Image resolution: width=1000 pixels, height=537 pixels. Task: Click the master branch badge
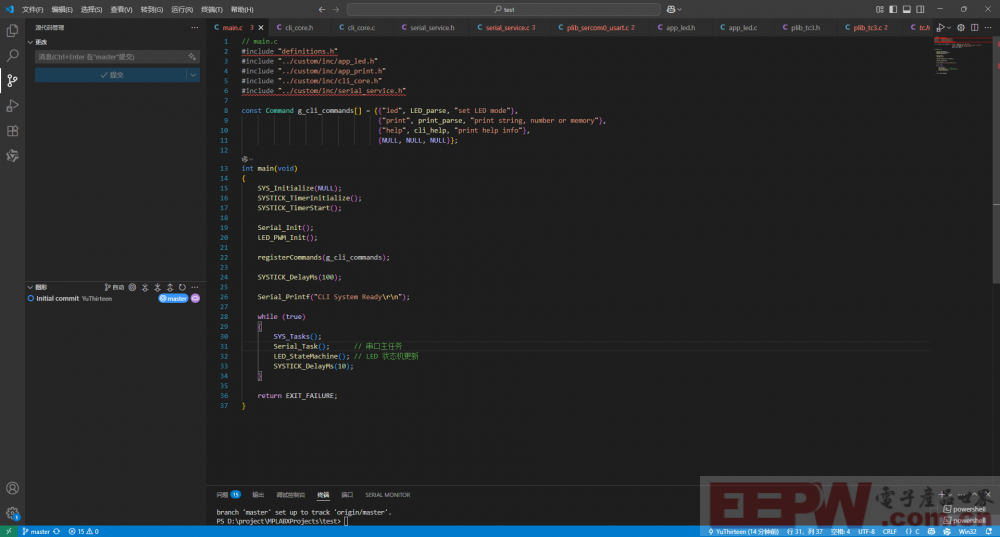pyautogui.click(x=173, y=298)
